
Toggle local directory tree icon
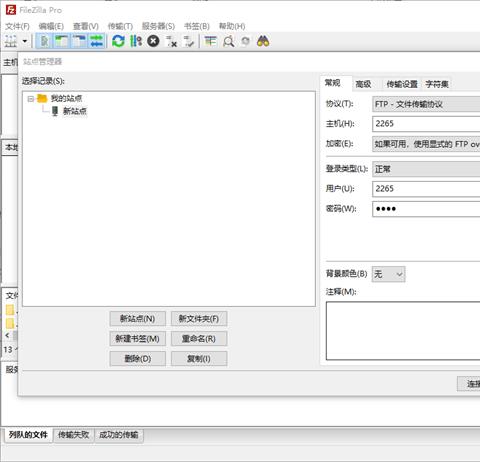62,41
